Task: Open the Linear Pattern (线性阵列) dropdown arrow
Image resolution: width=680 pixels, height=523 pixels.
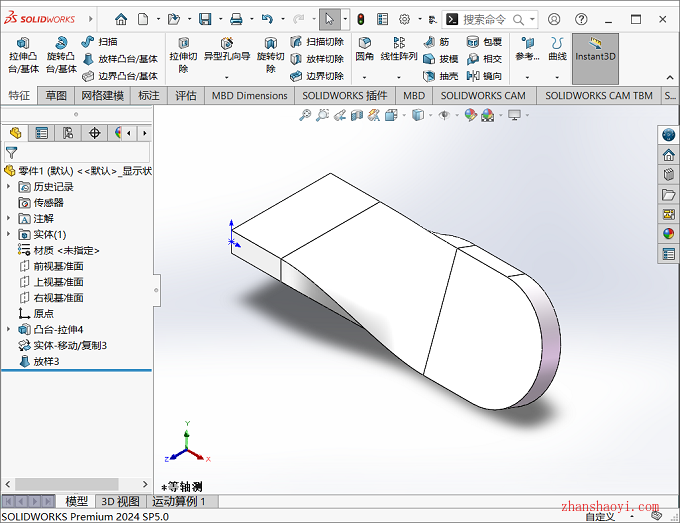Action: click(x=399, y=76)
